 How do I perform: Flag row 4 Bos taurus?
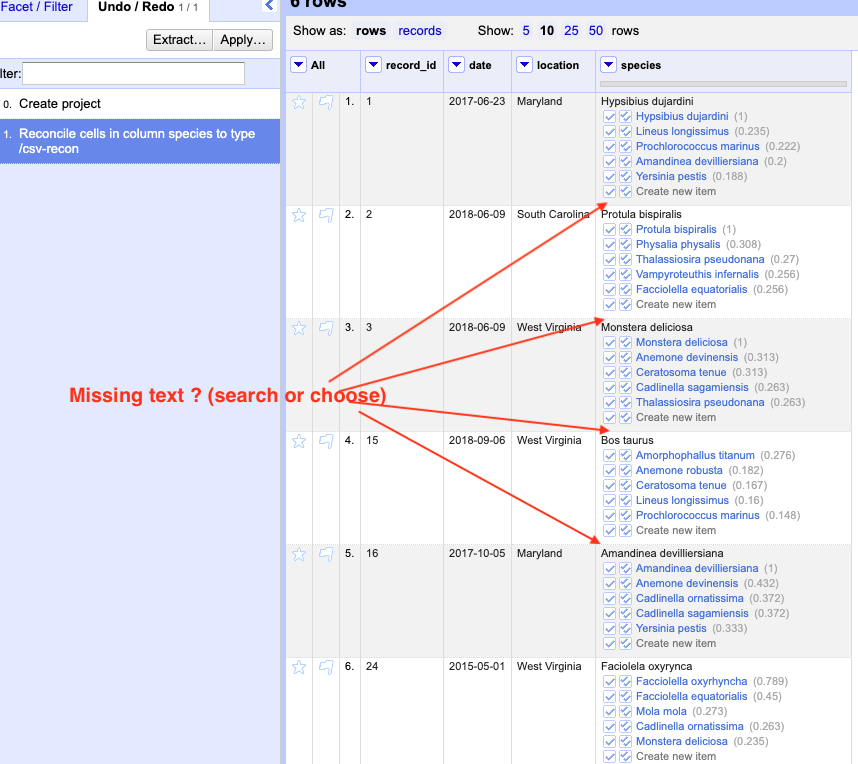326,441
